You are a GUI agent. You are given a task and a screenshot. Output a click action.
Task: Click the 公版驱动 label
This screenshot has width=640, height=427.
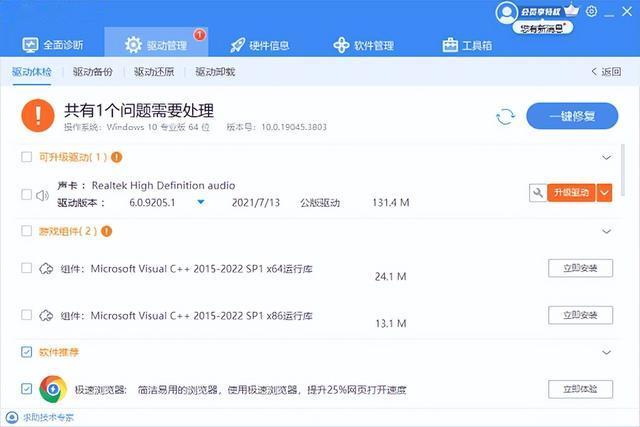click(x=320, y=203)
